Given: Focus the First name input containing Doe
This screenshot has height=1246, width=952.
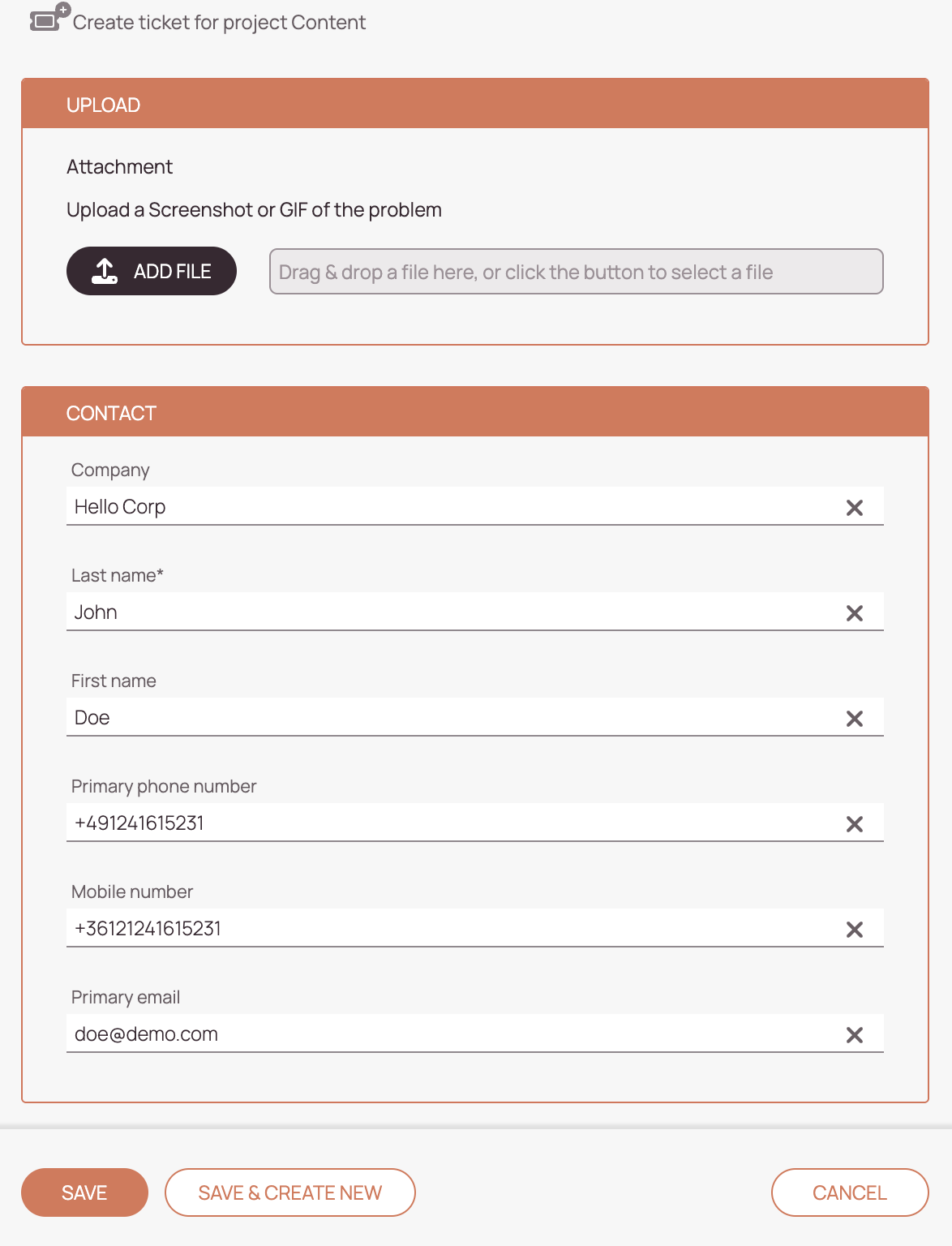Looking at the screenshot, I should click(x=454, y=717).
